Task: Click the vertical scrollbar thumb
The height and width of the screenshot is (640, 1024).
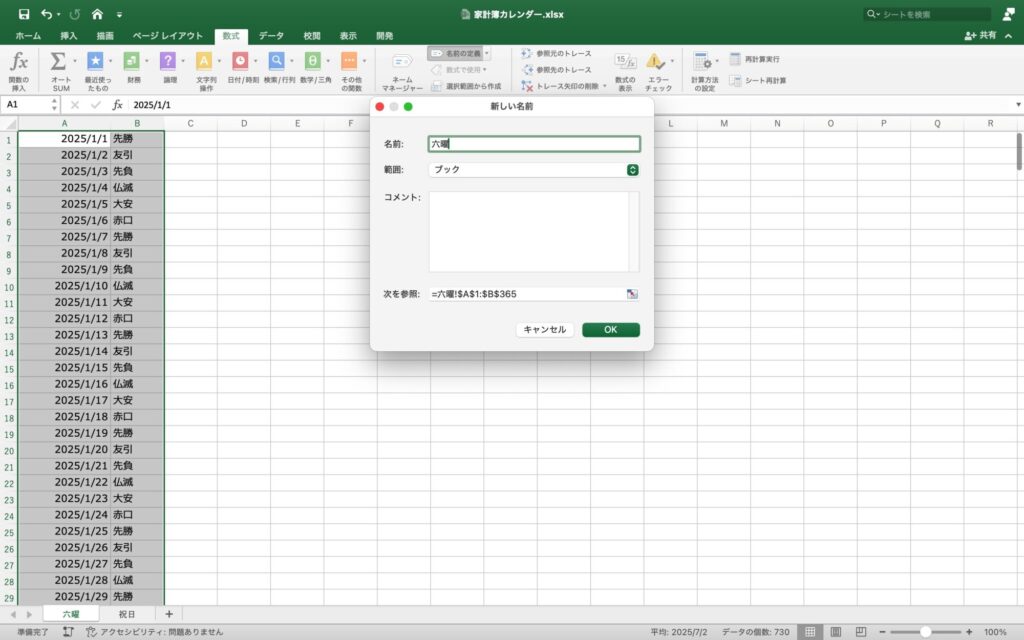Action: (1018, 152)
